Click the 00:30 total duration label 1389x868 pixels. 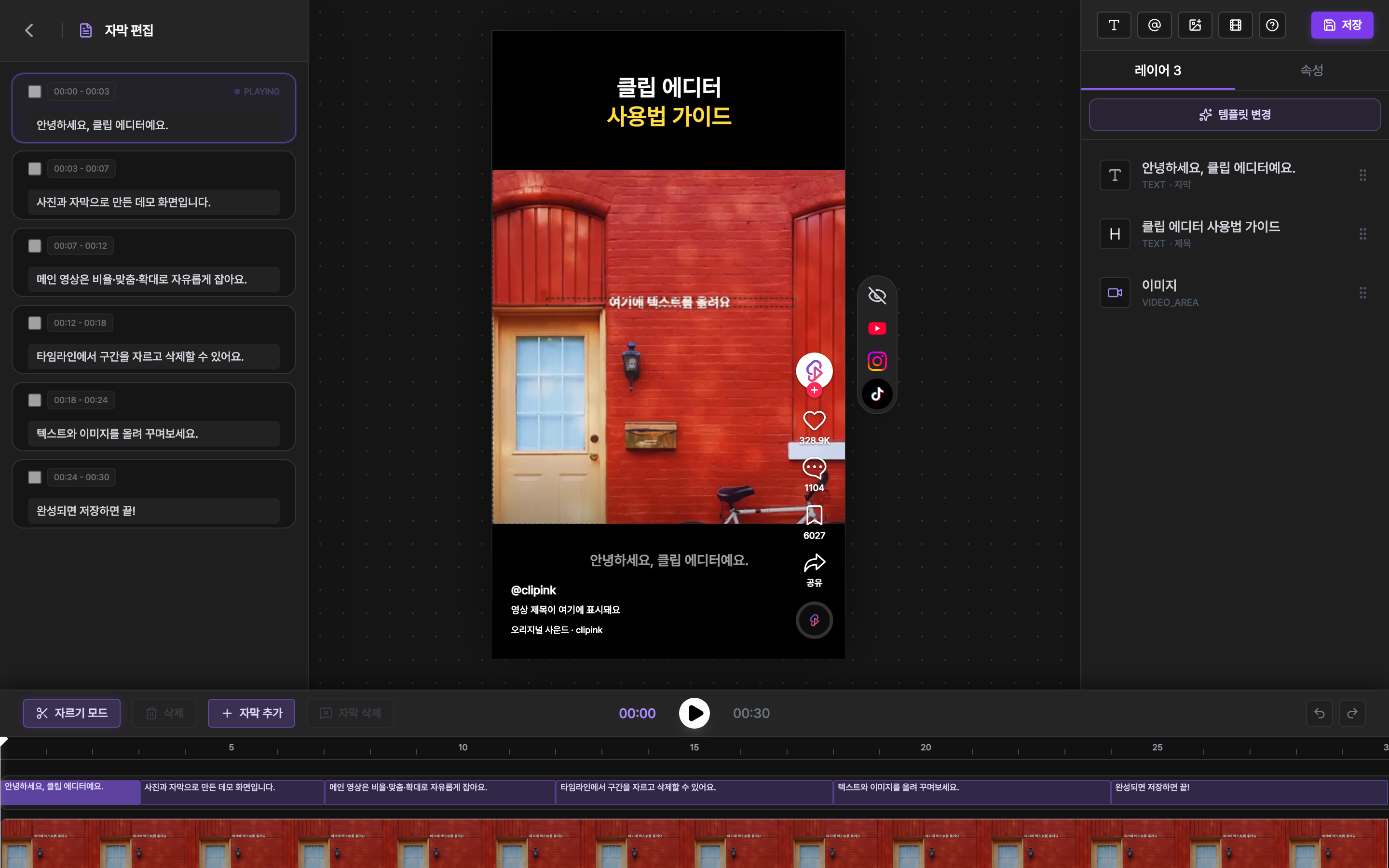pos(751,713)
